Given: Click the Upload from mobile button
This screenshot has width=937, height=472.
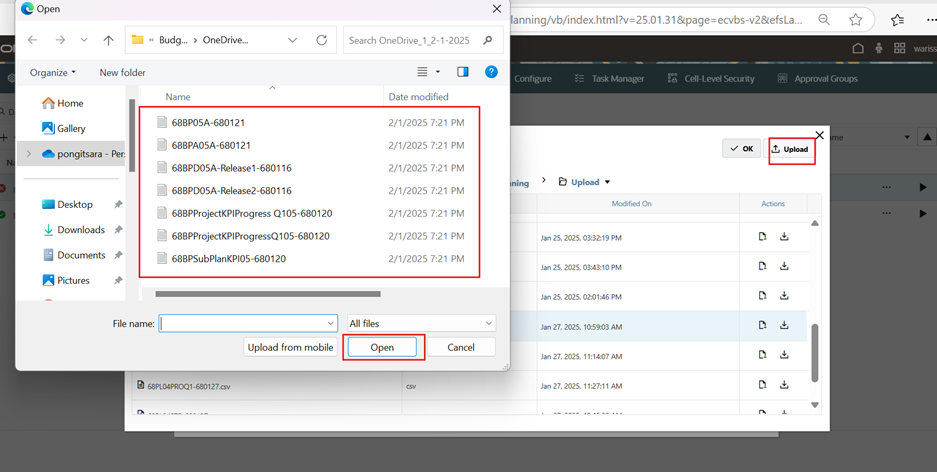Looking at the screenshot, I should [290, 347].
